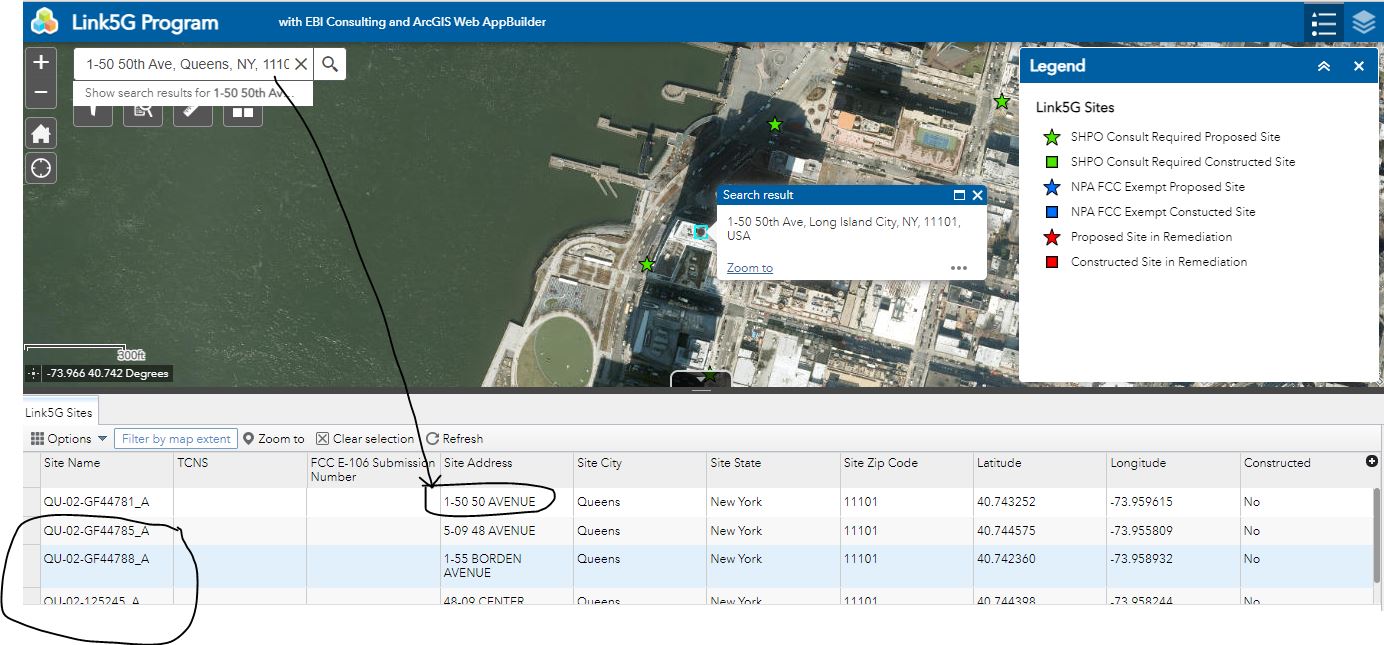Screen dimensions: 1384x645
Task: Go to default map extent home icon
Action: pos(41,134)
